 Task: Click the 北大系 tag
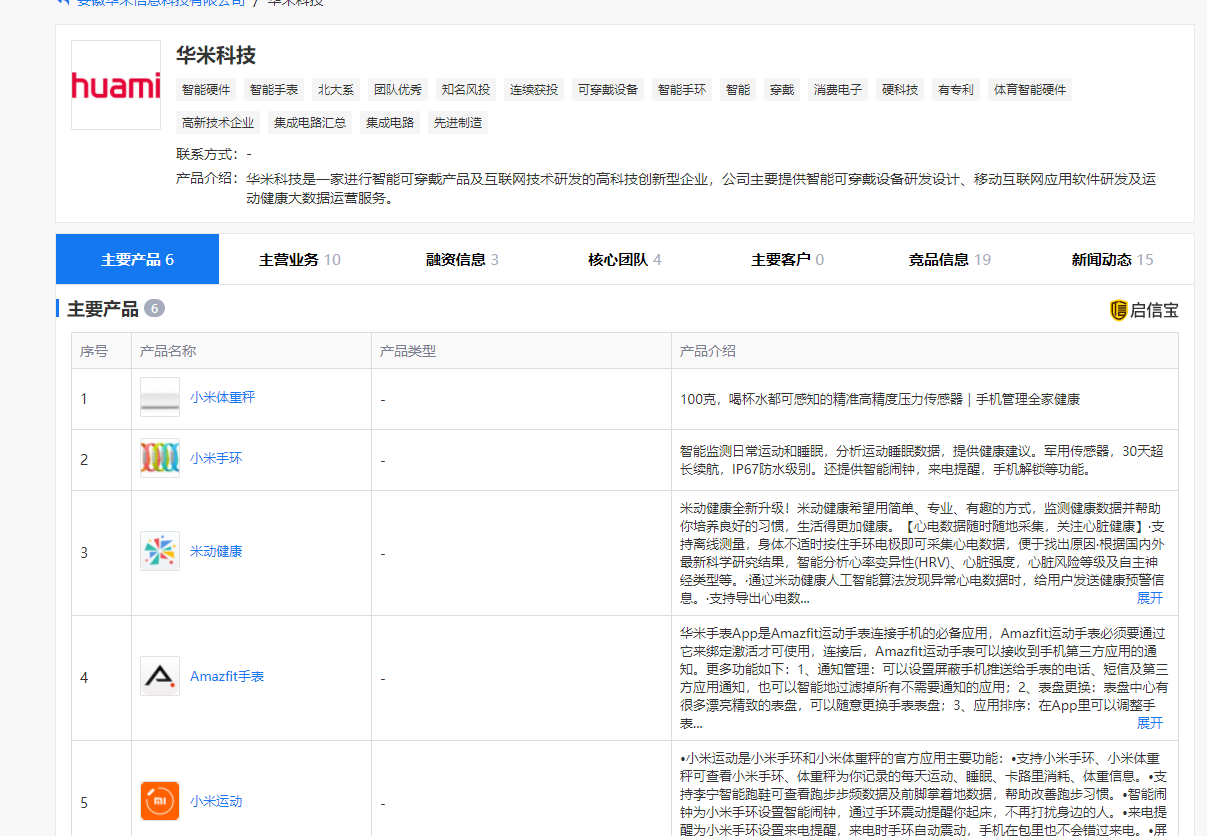[x=336, y=89]
